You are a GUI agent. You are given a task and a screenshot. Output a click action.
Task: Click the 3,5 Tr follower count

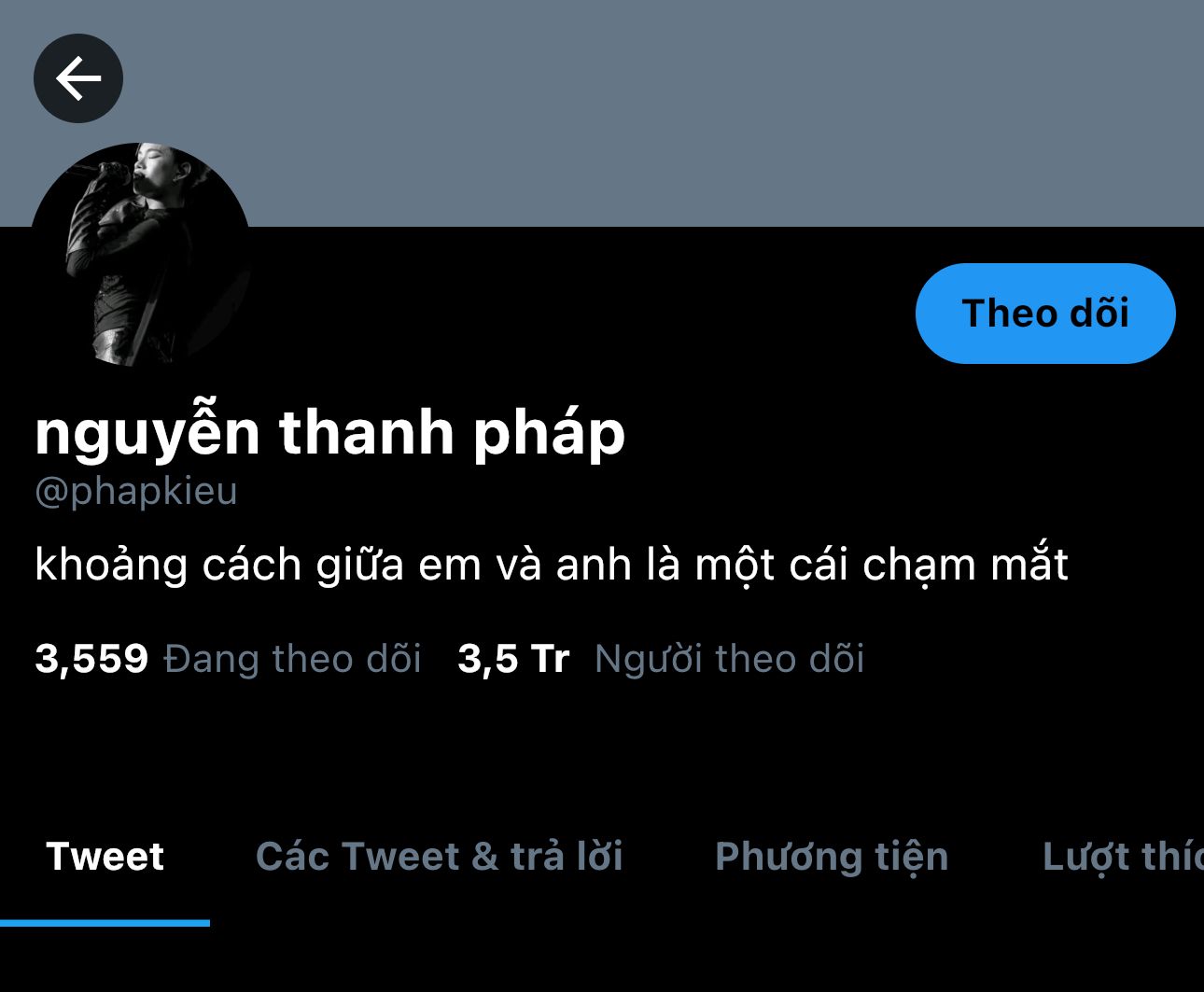(x=513, y=659)
